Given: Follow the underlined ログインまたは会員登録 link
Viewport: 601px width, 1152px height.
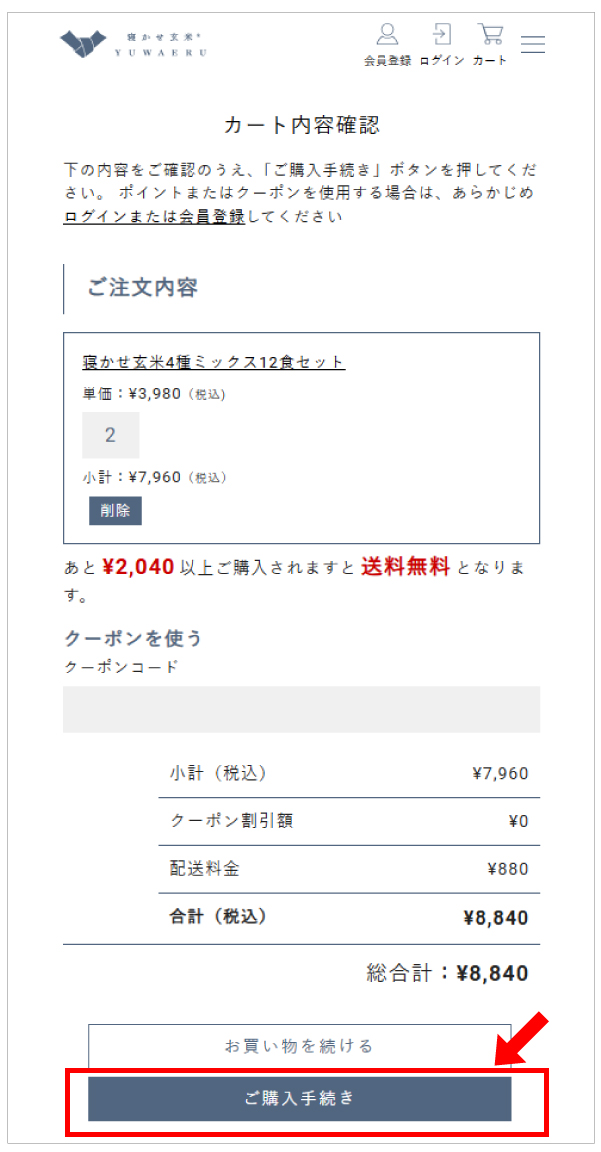Looking at the screenshot, I should click(154, 217).
